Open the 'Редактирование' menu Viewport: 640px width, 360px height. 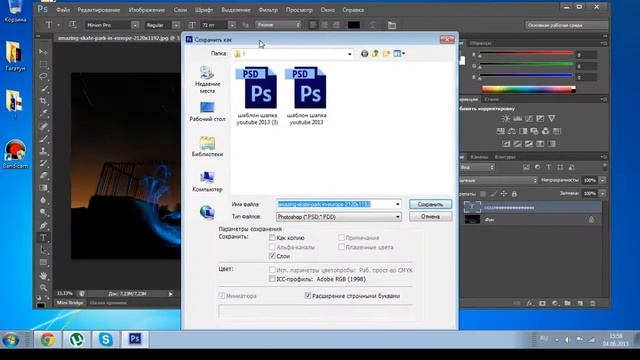click(98, 10)
